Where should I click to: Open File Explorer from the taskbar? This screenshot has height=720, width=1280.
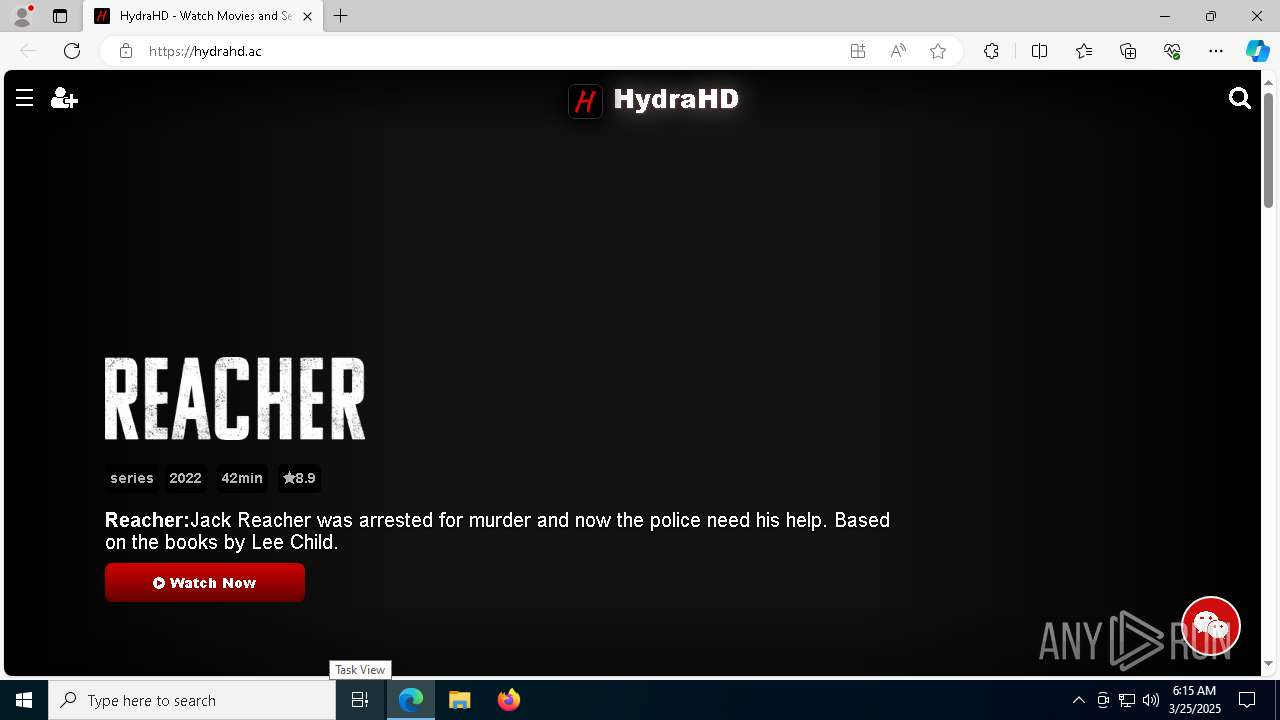(460, 700)
